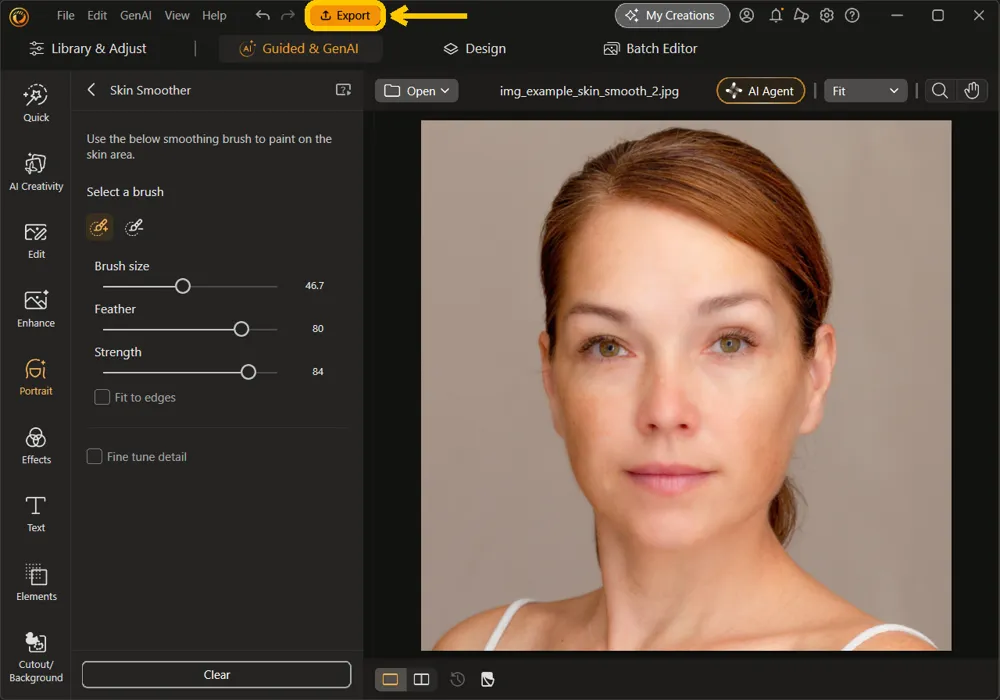
Task: Open My Creations
Action: pos(672,15)
